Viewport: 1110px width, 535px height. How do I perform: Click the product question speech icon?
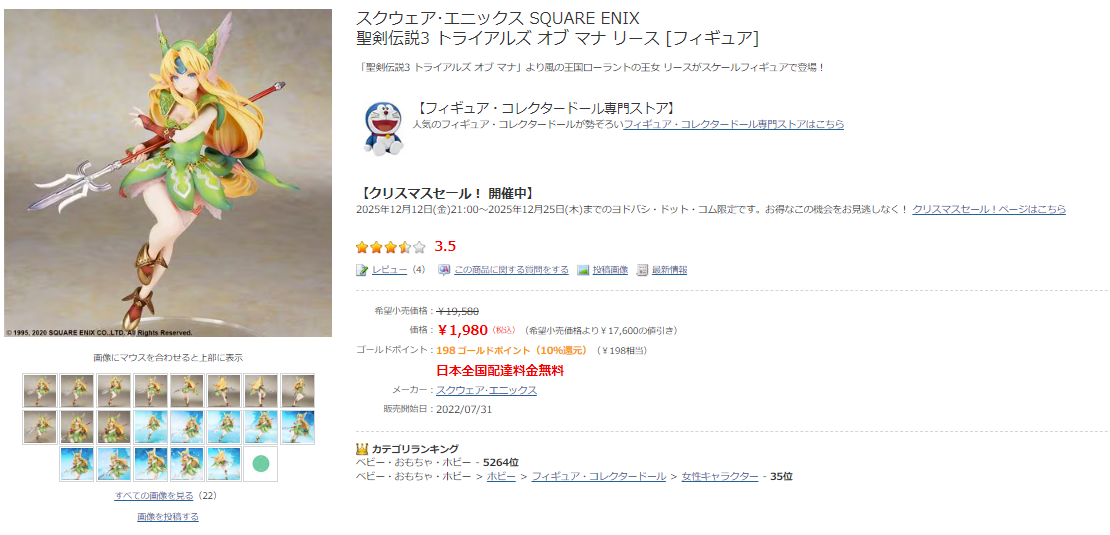click(444, 270)
